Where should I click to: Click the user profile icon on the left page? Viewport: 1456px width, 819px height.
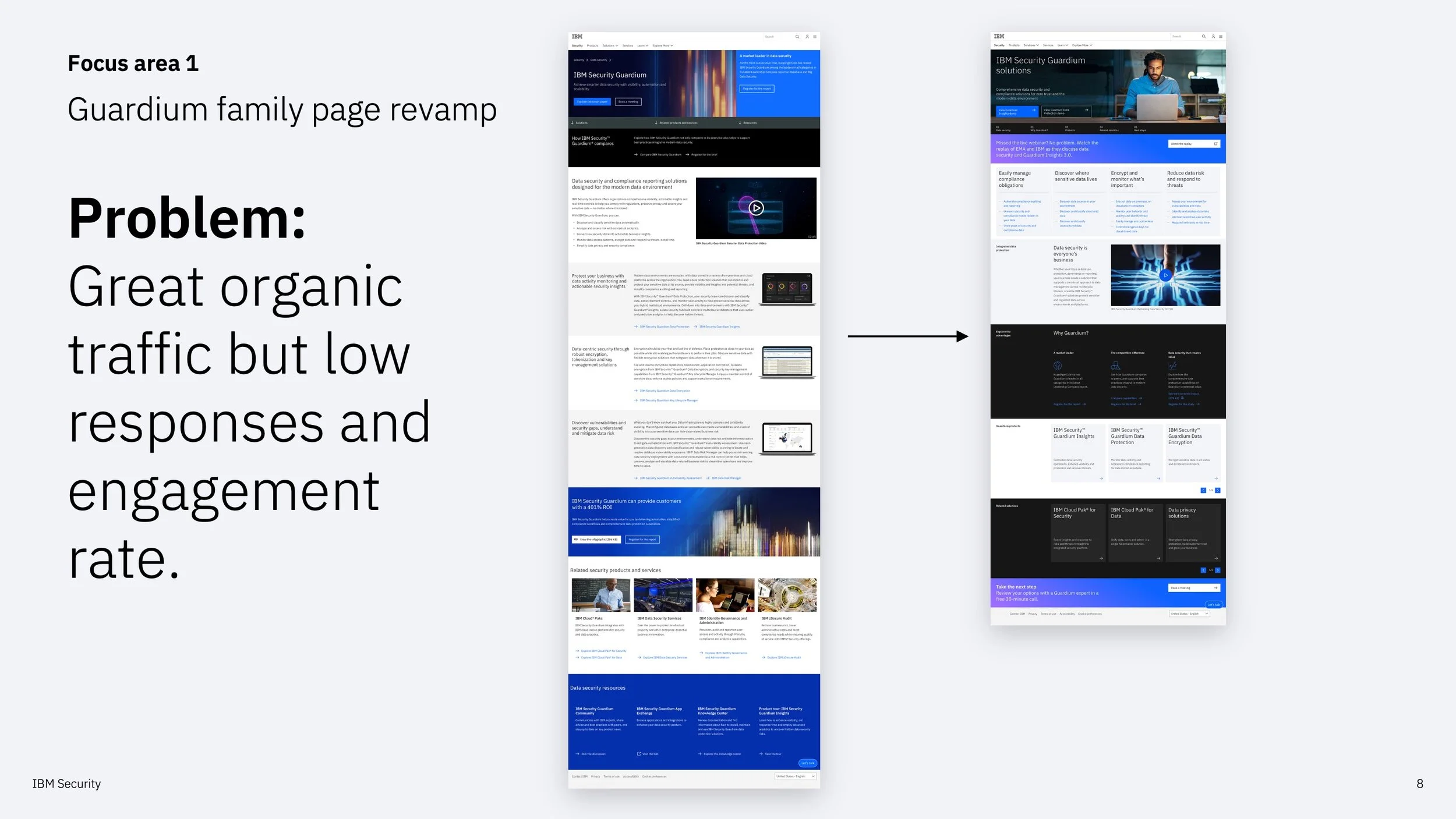807,37
